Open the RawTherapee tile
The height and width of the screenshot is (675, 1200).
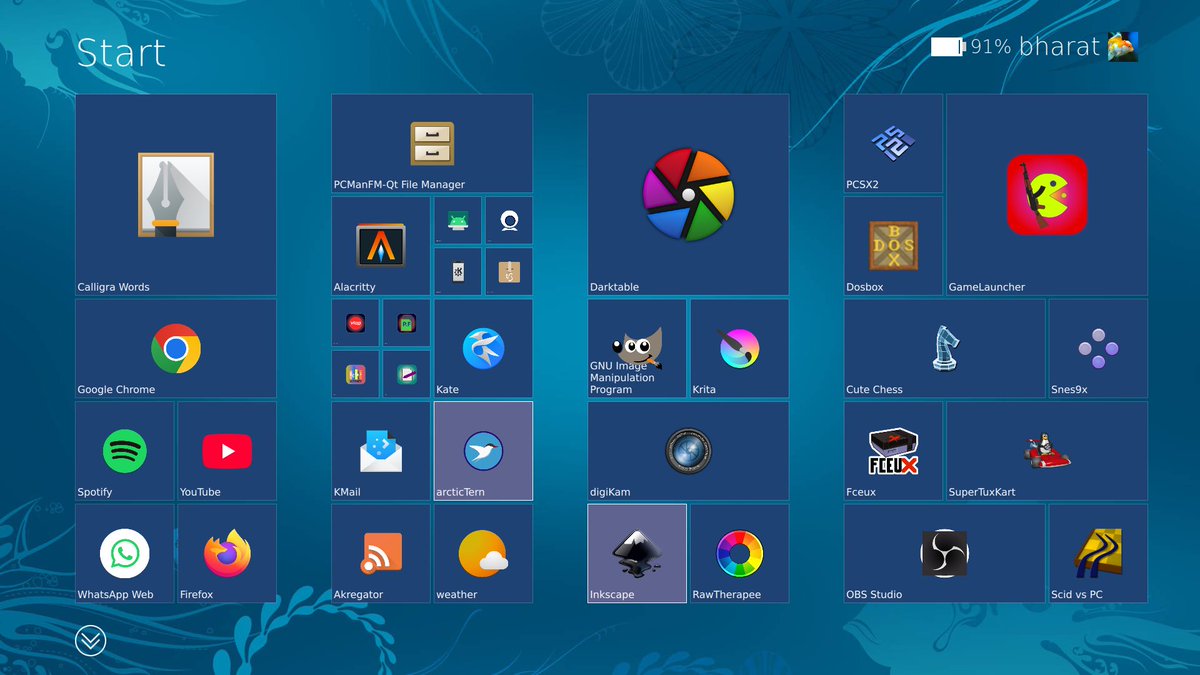[x=739, y=553]
